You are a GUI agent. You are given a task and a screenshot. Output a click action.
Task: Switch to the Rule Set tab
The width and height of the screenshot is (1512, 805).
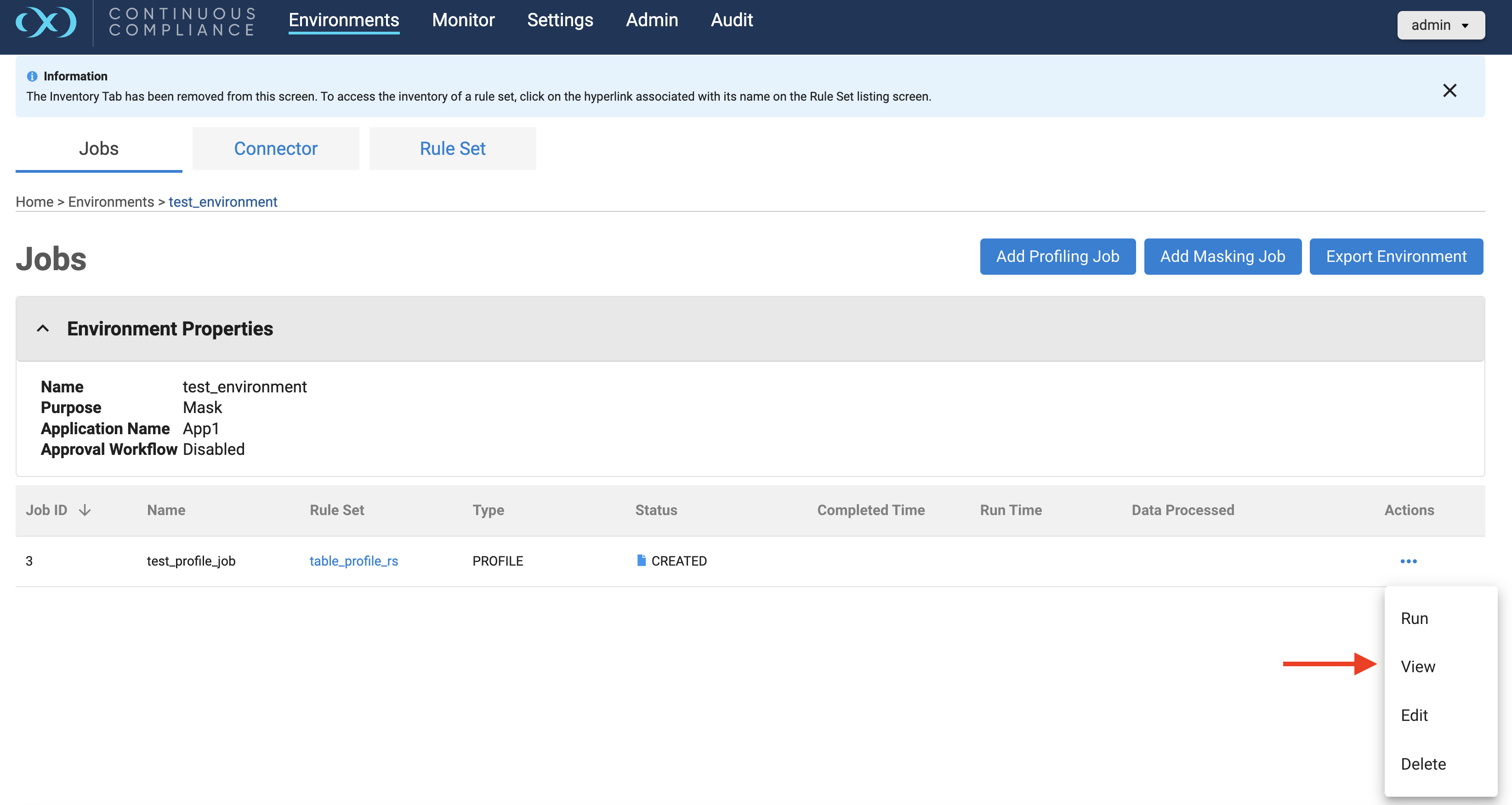click(452, 148)
